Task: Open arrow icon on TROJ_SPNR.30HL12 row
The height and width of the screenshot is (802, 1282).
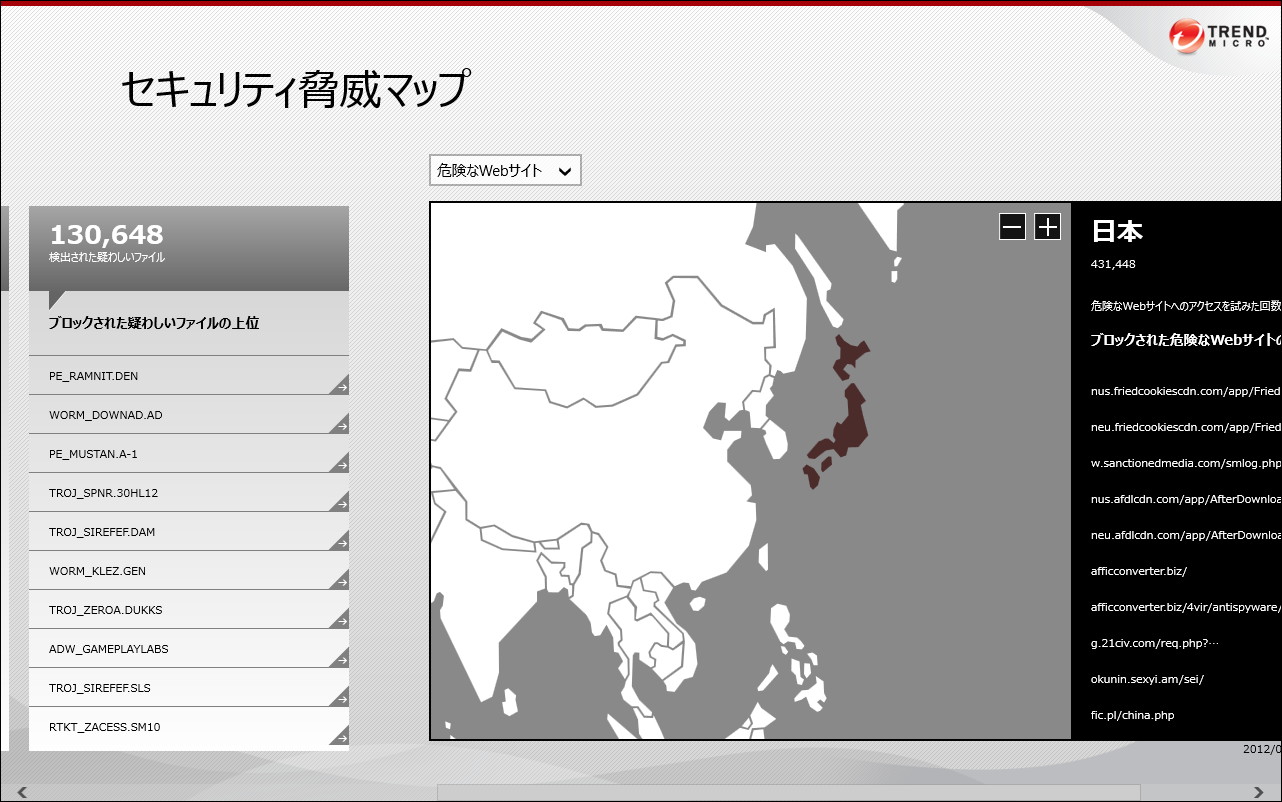Action: click(339, 502)
